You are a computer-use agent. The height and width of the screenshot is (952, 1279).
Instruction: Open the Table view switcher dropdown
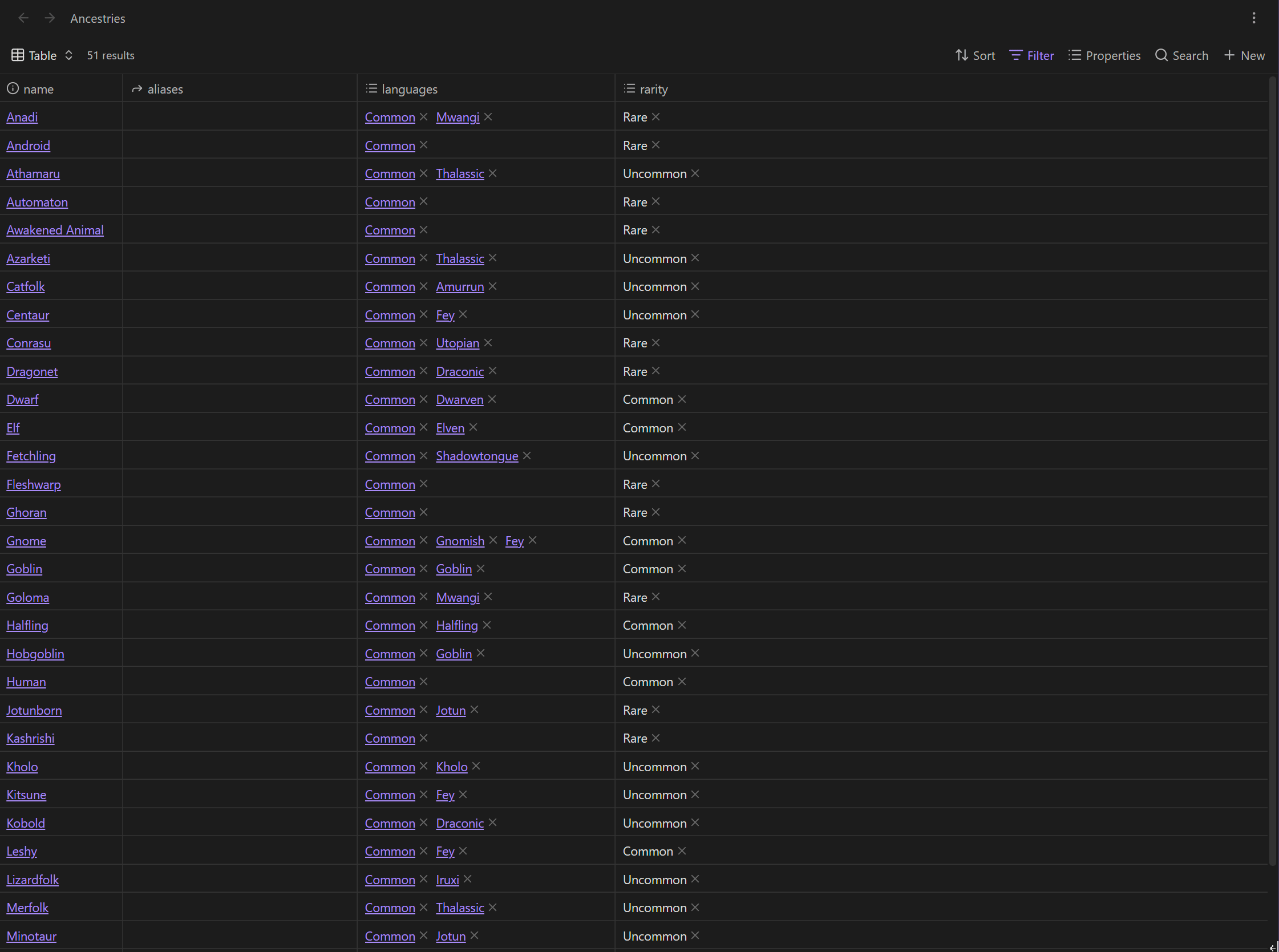(42, 55)
